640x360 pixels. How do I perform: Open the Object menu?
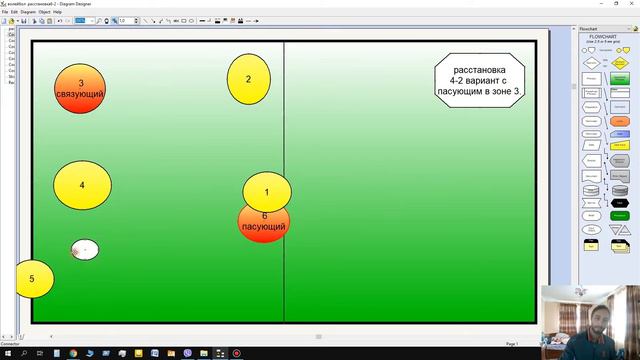click(x=44, y=12)
